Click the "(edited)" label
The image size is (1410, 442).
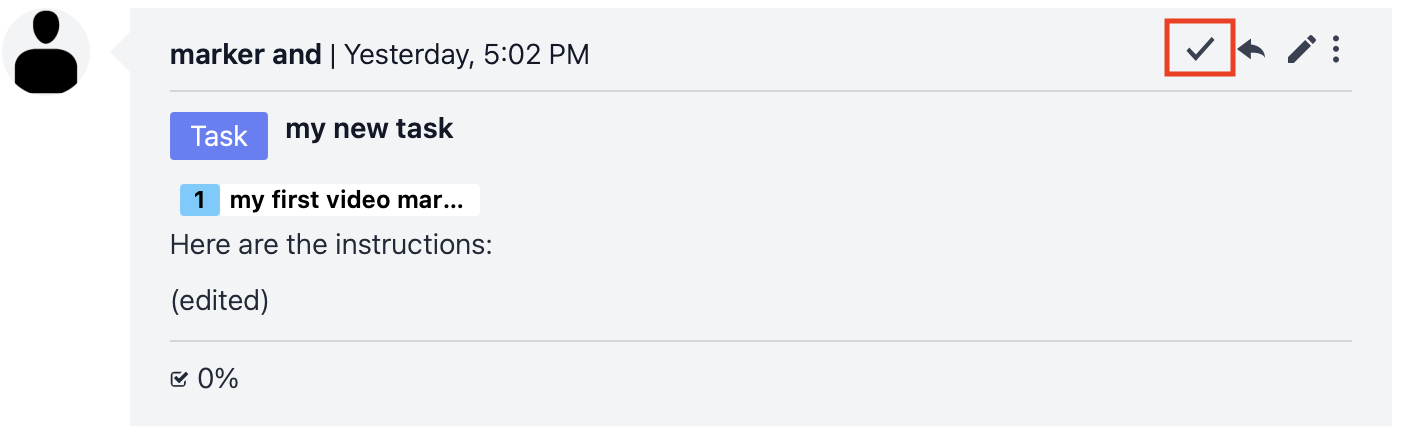tap(219, 300)
